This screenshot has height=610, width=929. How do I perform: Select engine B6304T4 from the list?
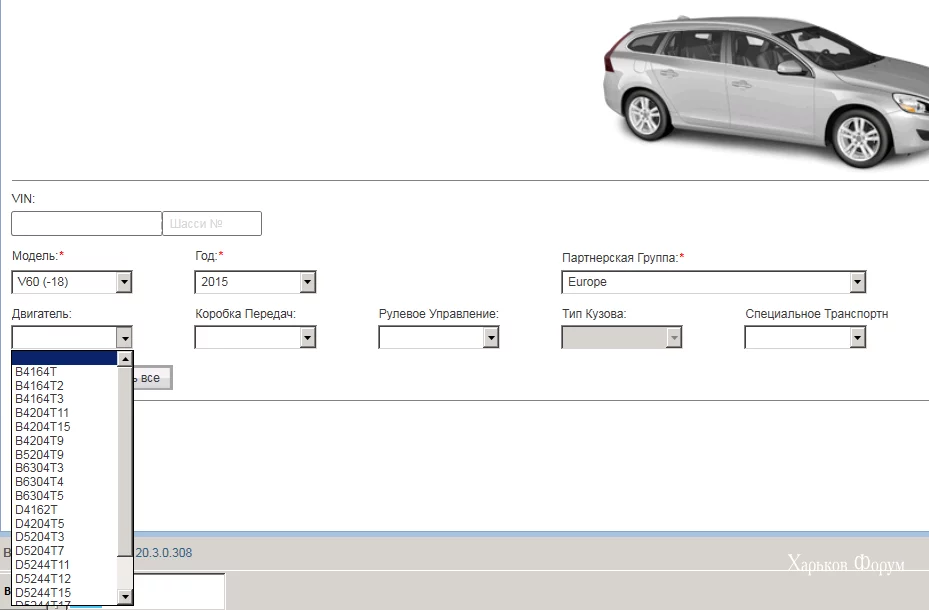click(65, 481)
